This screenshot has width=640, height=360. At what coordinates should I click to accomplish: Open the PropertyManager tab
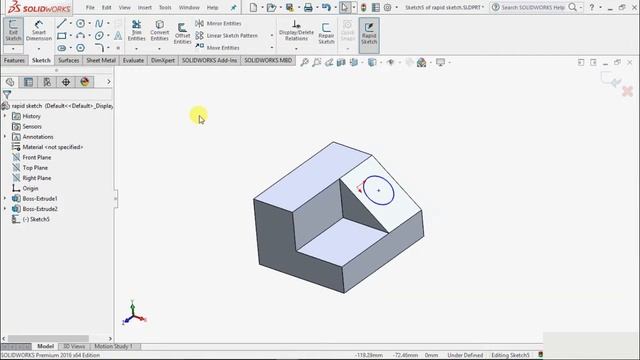point(28,82)
